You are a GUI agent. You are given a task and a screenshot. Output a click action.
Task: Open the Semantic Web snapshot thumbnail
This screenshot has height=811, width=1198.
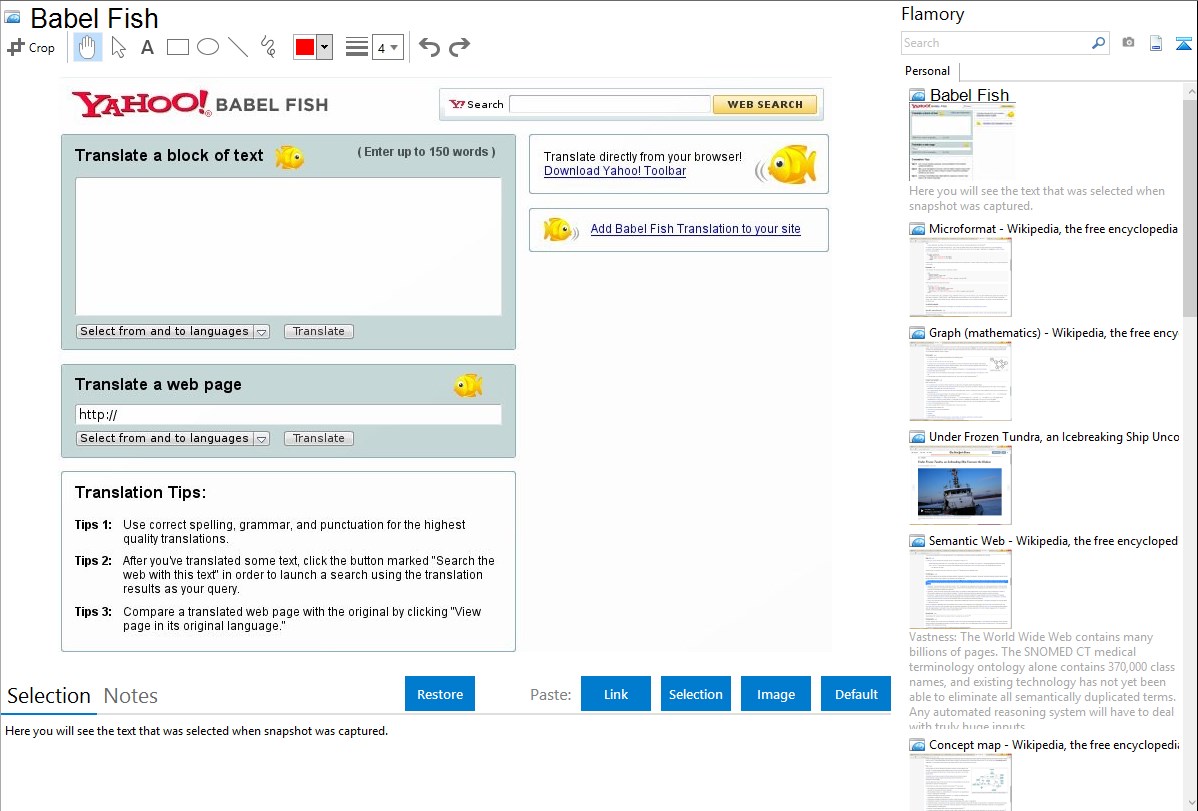960,589
